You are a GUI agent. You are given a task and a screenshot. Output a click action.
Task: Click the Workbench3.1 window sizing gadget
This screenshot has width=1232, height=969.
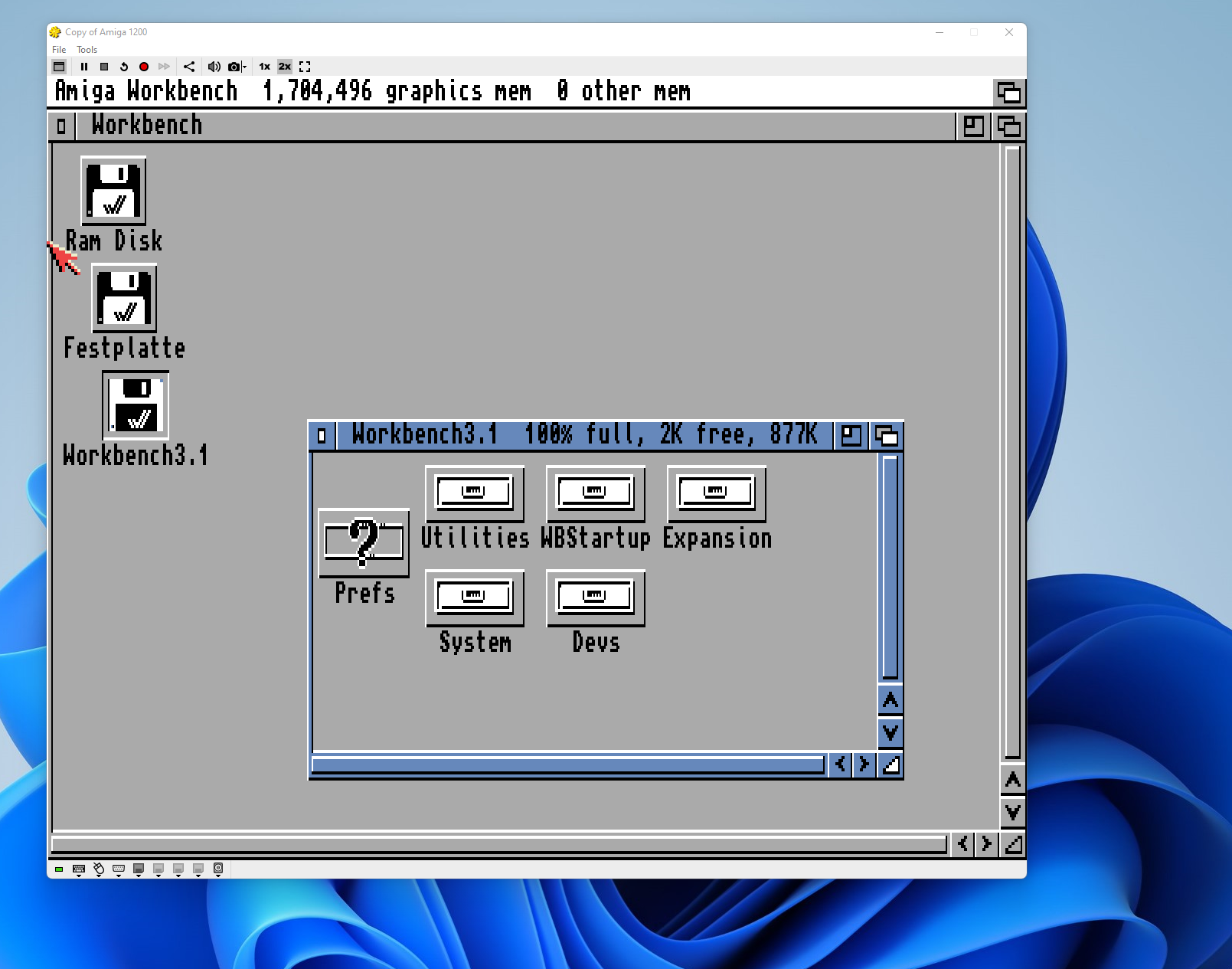point(891,764)
